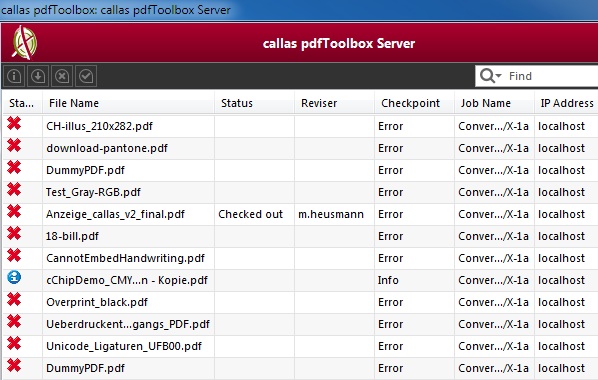Viewport: 598px width, 380px height.
Task: Click error icon for Unicode_Ligaturen_UFB00.pdf
Action: [14, 343]
